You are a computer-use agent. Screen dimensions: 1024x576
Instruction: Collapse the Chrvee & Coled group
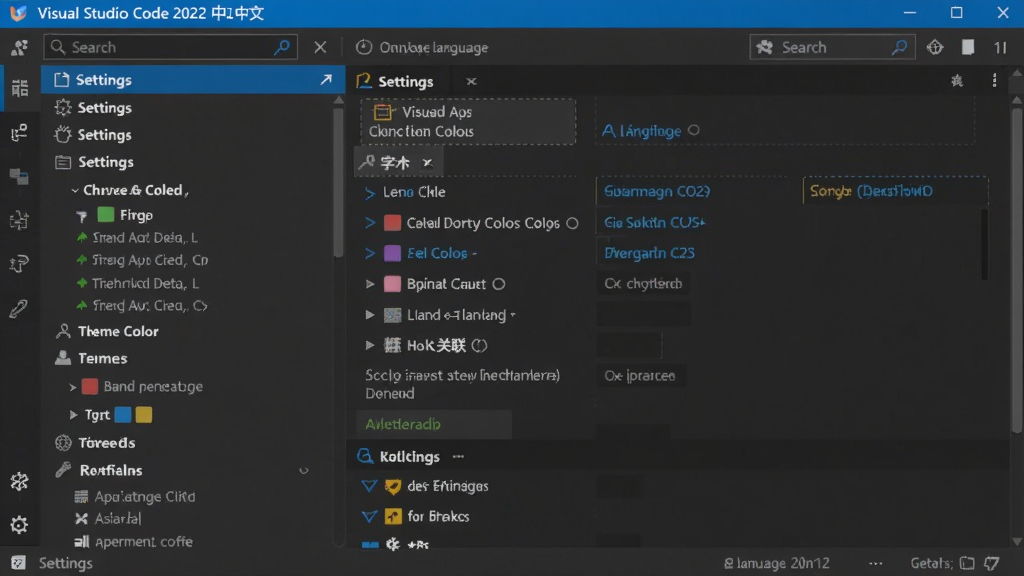[x=75, y=190]
